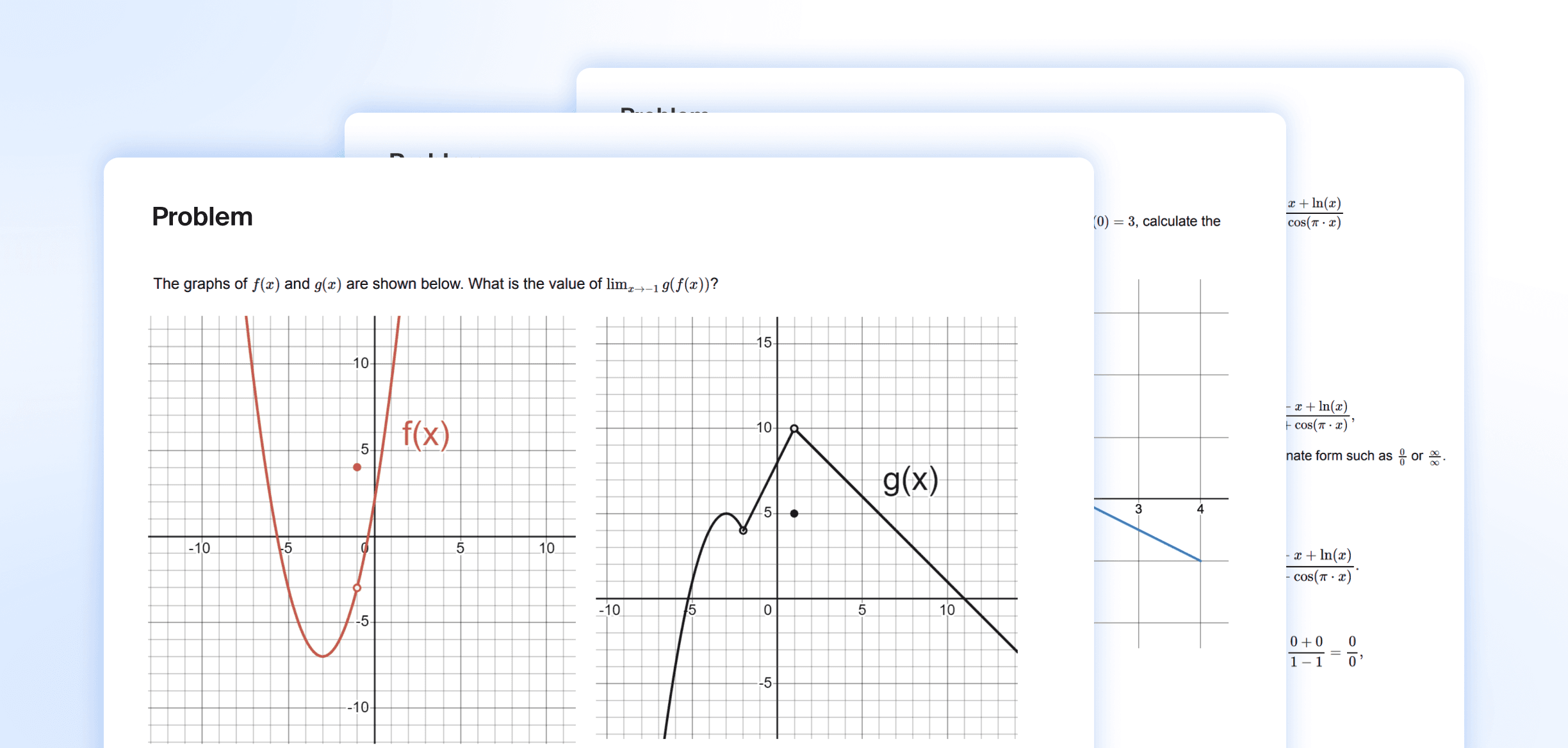Click the solid black dot on the g graph
This screenshot has height=748, width=1568.
(794, 513)
